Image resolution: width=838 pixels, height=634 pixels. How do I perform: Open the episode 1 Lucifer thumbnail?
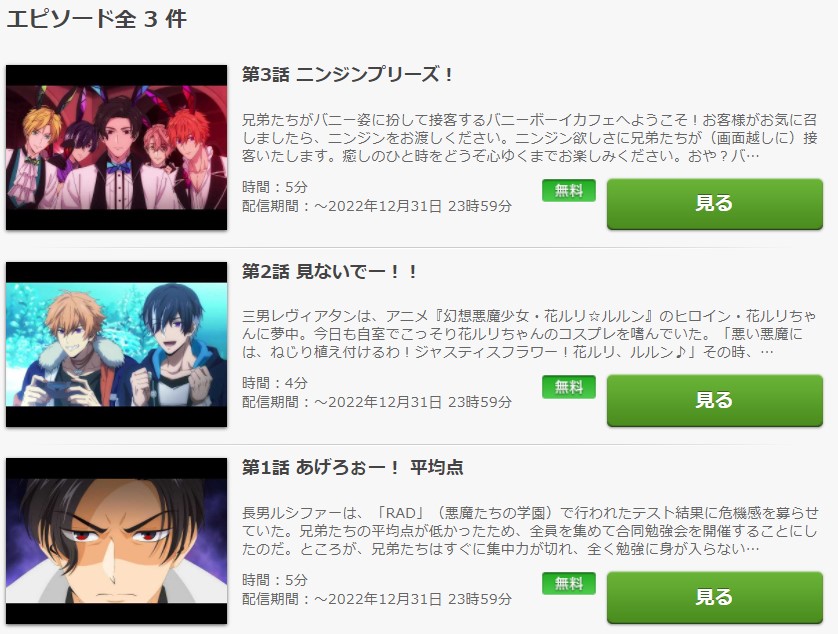pyautogui.click(x=117, y=541)
